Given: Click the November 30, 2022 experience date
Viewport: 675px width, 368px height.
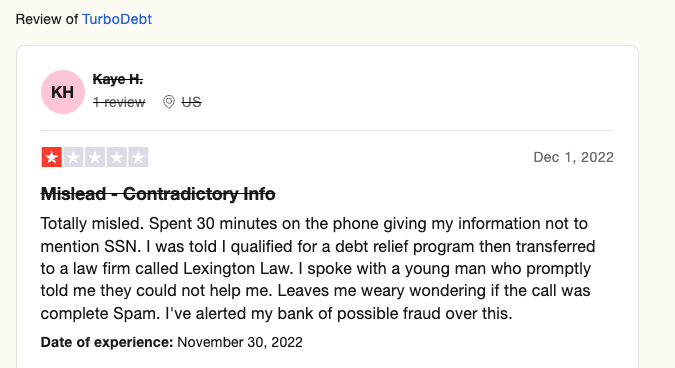Looking at the screenshot, I should coord(240,342).
